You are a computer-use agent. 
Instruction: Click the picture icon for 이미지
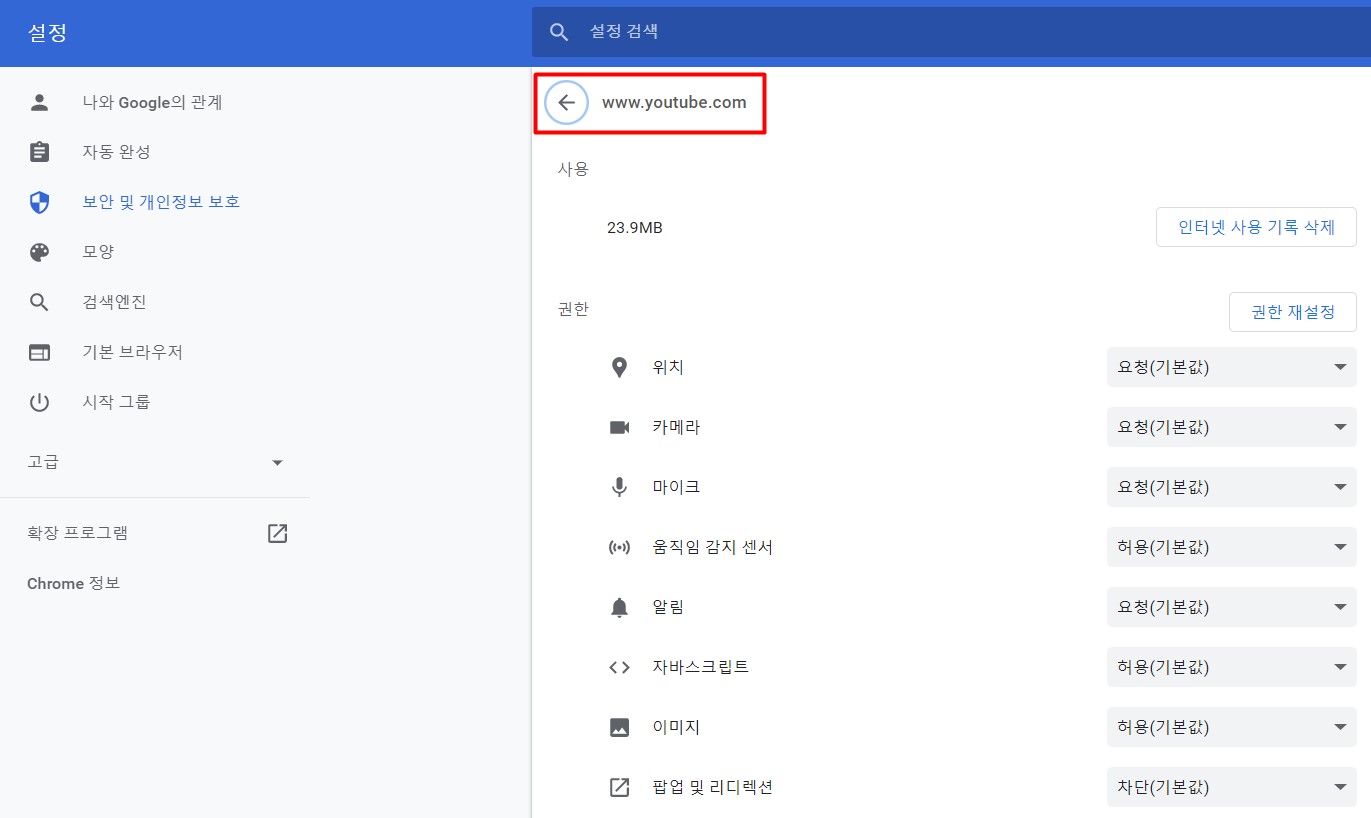click(x=619, y=727)
